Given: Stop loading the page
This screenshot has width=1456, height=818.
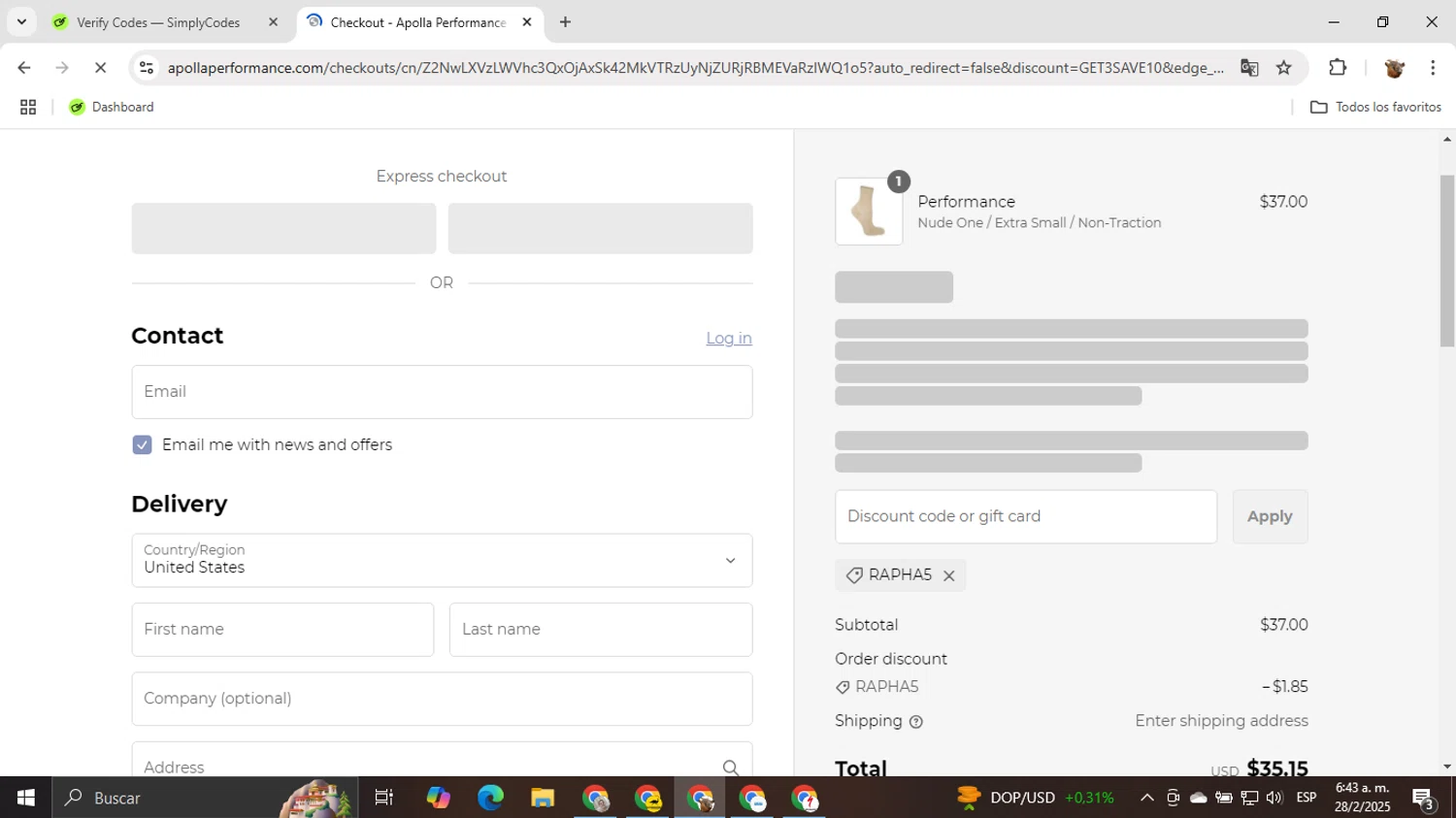Looking at the screenshot, I should [x=100, y=68].
